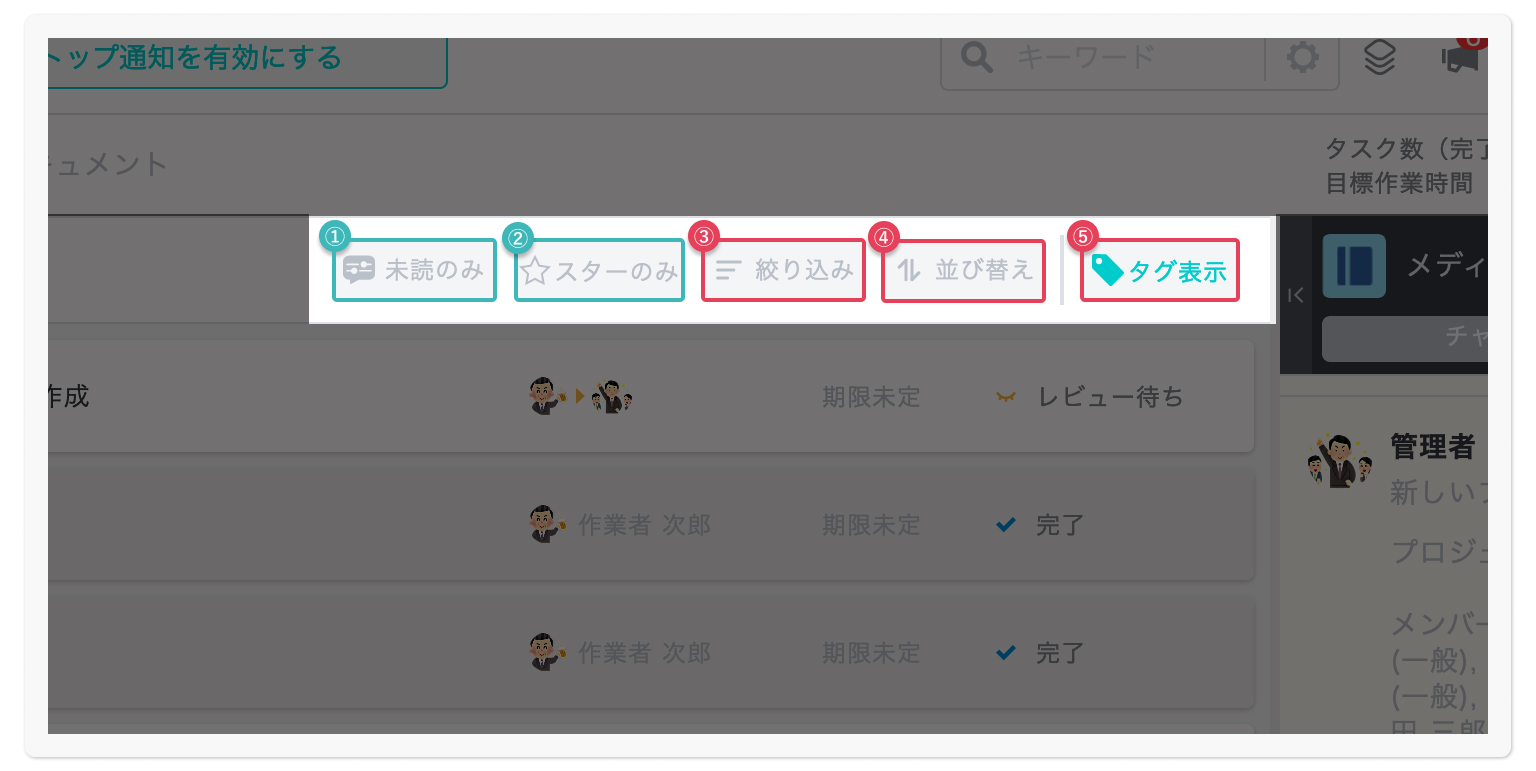Image resolution: width=1536 pixels, height=771 pixels.
Task: Toggle the スターのみ star filter
Action: click(599, 270)
